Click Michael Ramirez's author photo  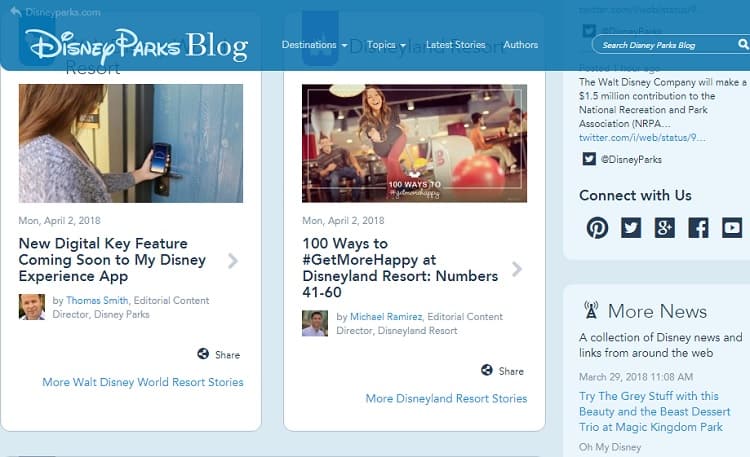coord(315,323)
